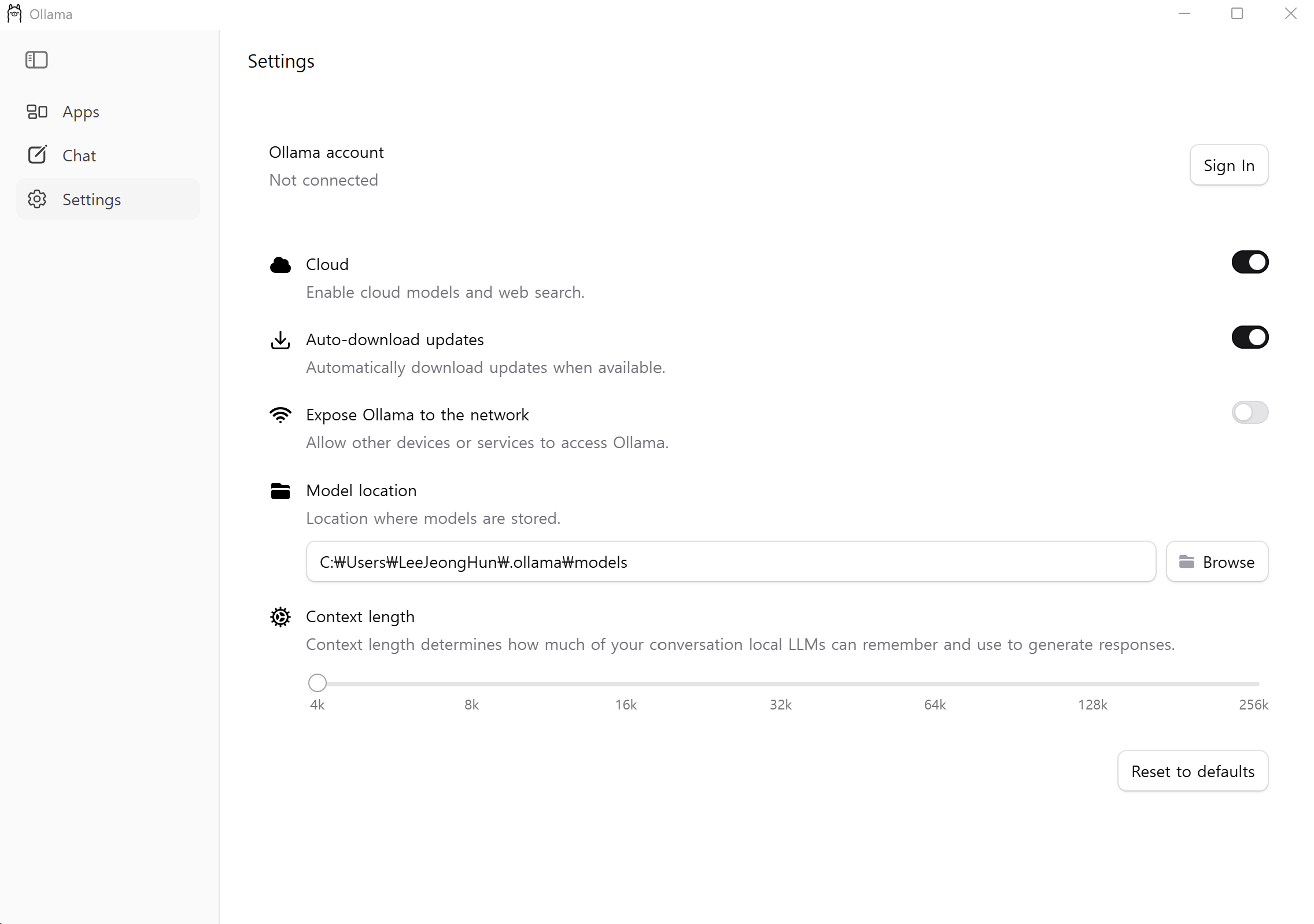1314x924 pixels.
Task: Reset settings to defaults
Action: 1193,771
